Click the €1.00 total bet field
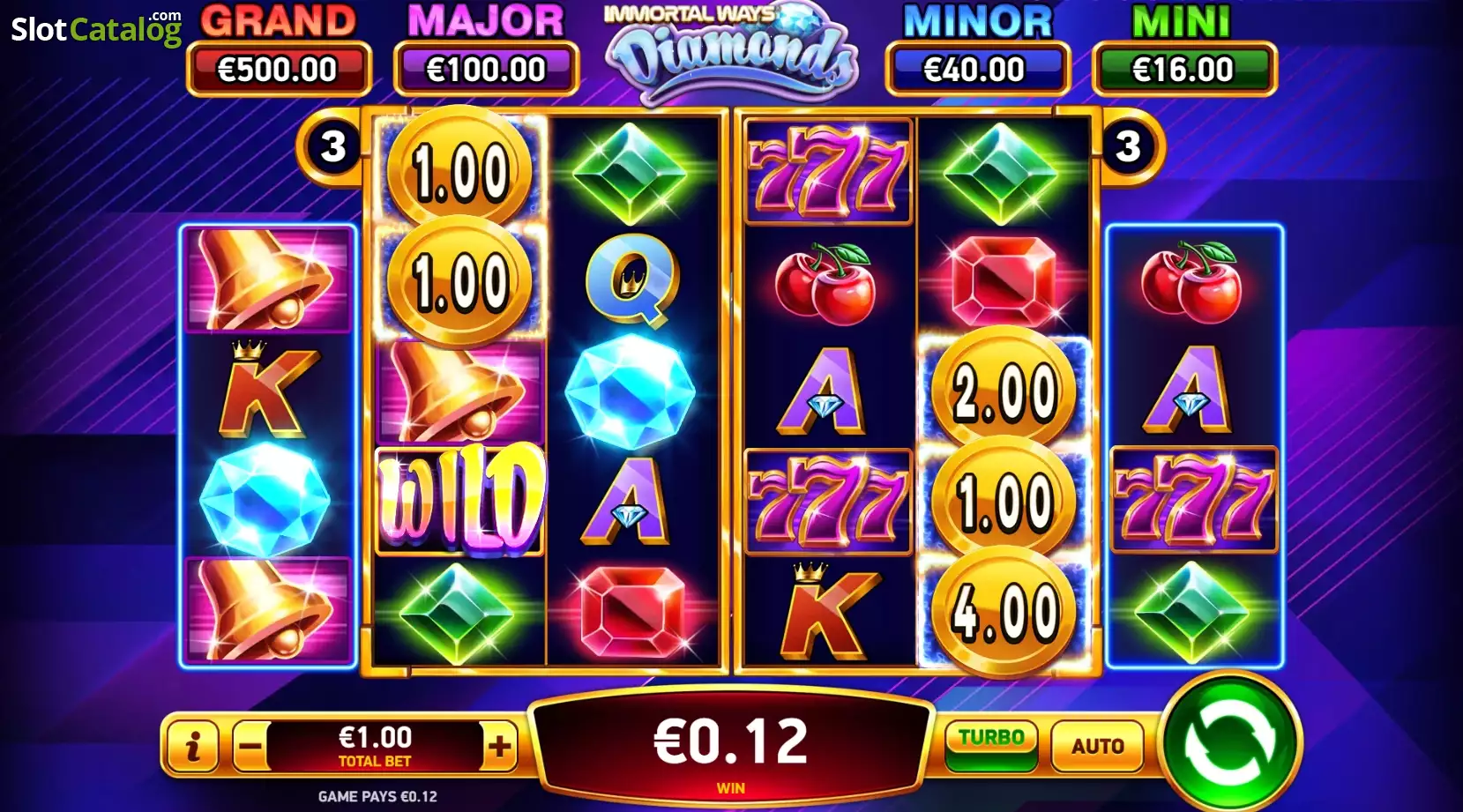Viewport: 1463px width, 812px height. [375, 747]
